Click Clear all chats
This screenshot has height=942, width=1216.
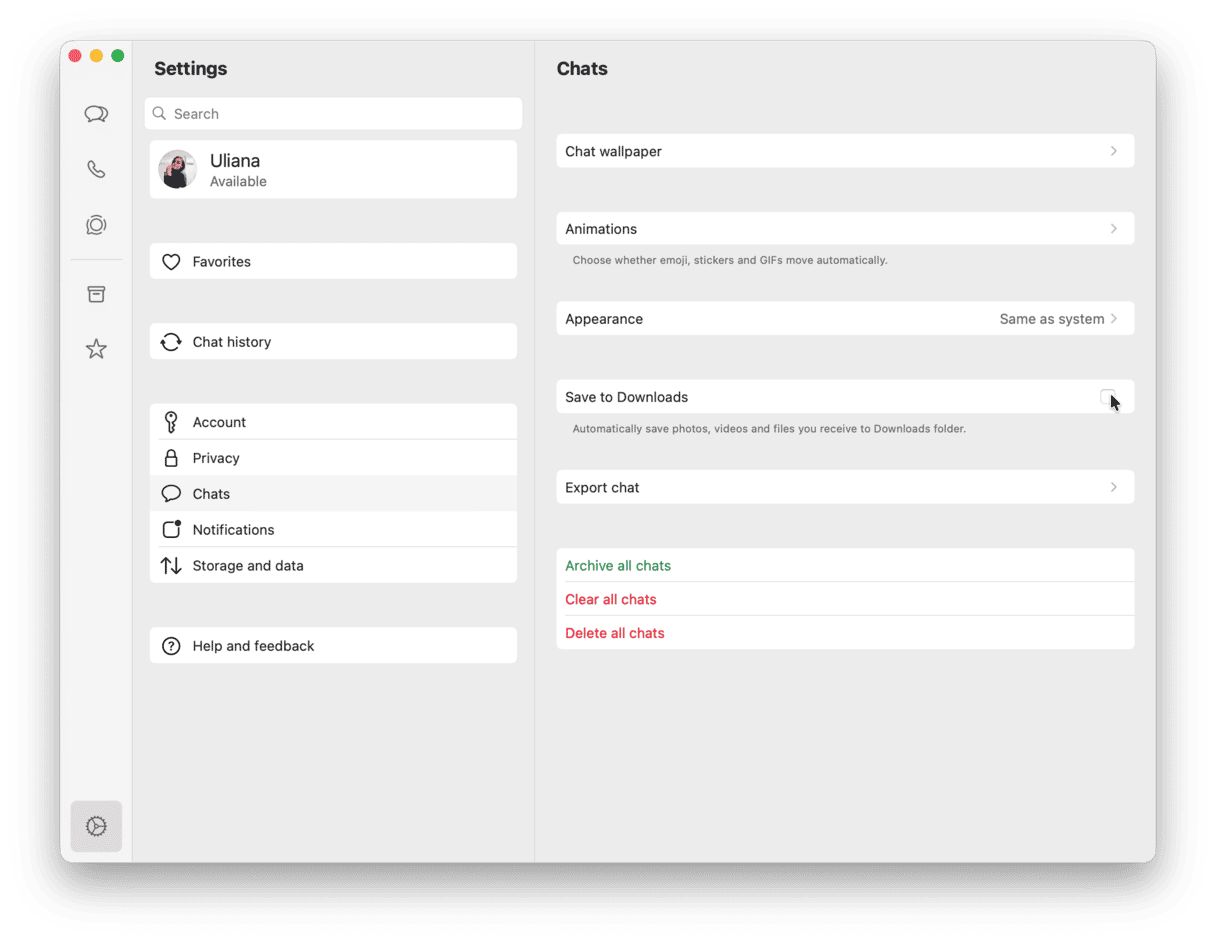(611, 600)
